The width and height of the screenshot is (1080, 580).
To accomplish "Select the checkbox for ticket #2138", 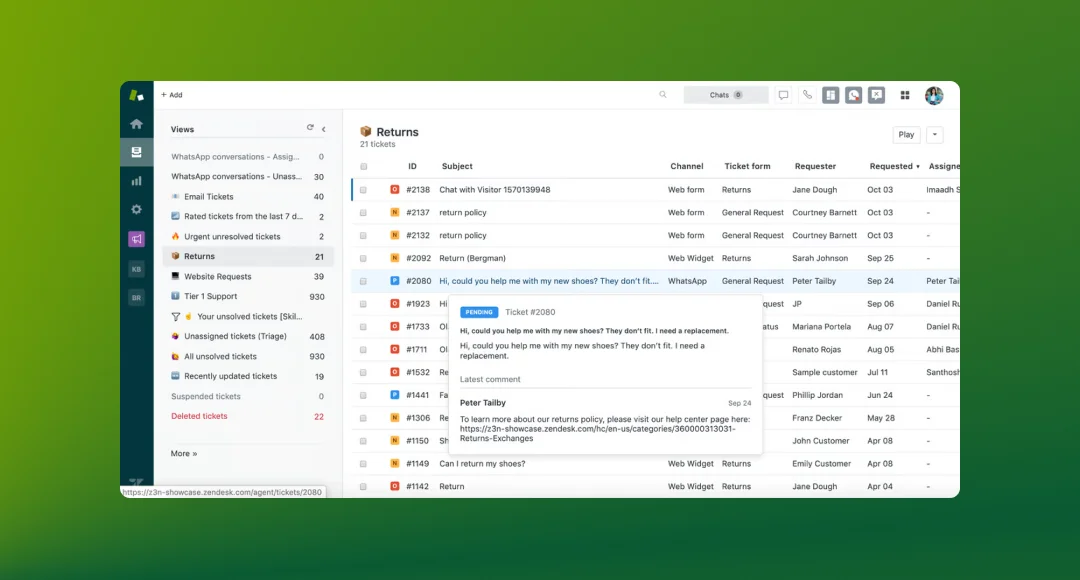I will pos(362,189).
